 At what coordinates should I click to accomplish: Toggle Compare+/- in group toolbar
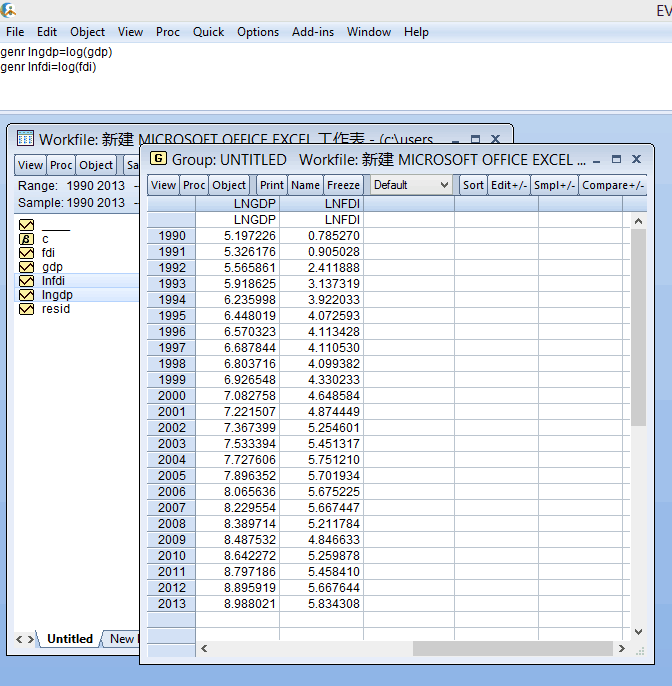[612, 185]
